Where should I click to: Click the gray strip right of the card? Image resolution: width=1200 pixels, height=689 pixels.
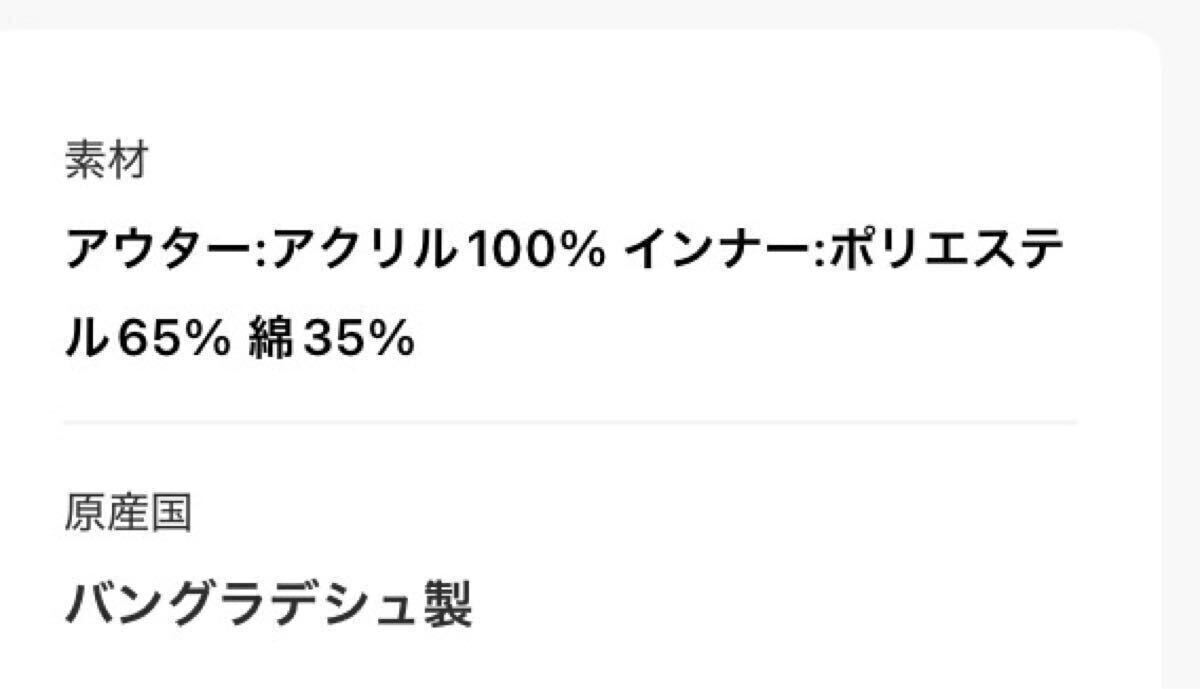coord(1182,350)
